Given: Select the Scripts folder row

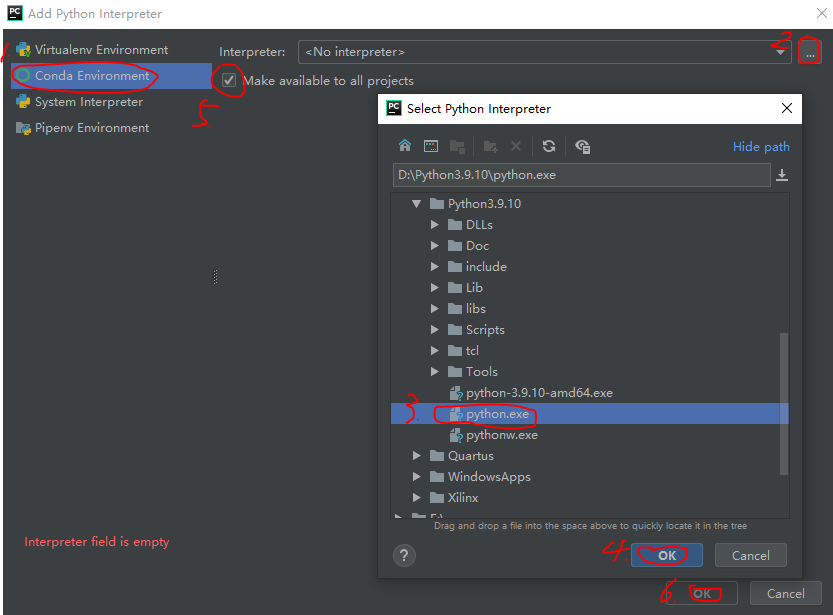Looking at the screenshot, I should coord(590,330).
